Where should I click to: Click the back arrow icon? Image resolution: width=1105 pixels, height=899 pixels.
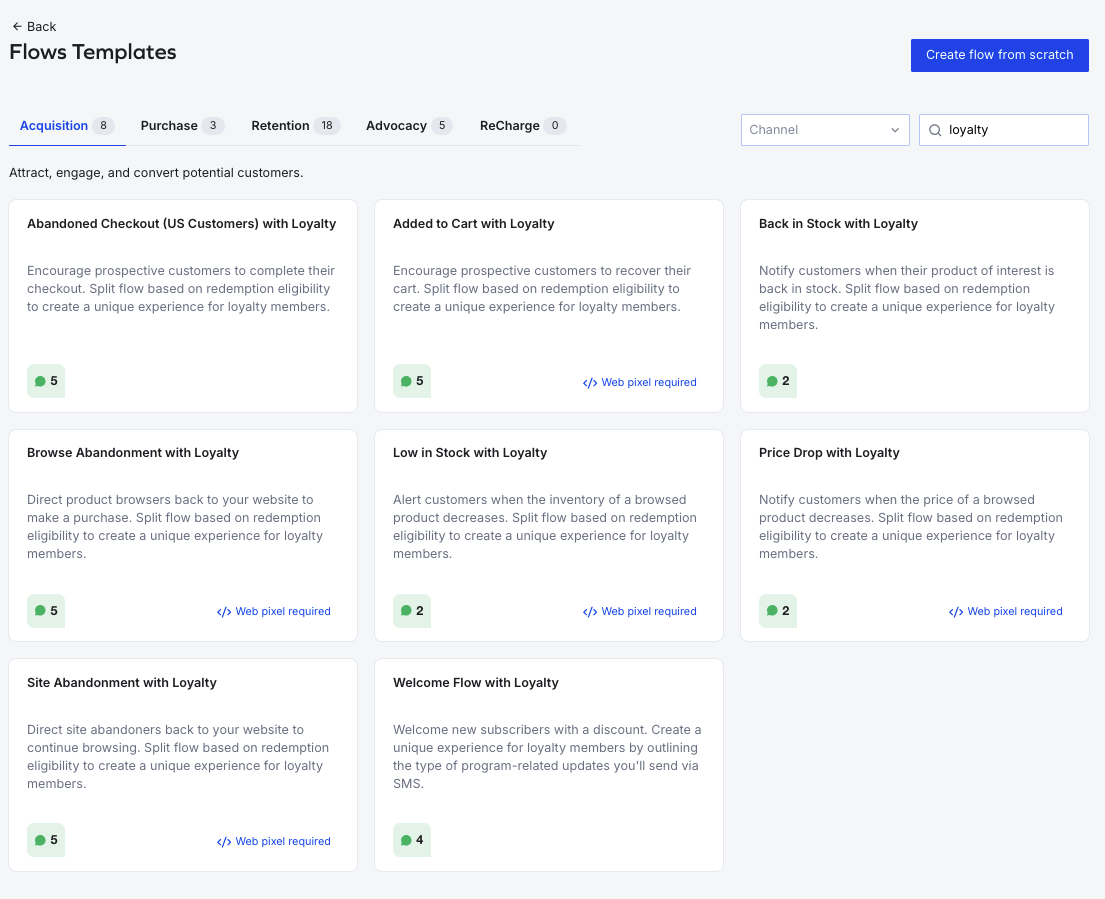point(17,27)
